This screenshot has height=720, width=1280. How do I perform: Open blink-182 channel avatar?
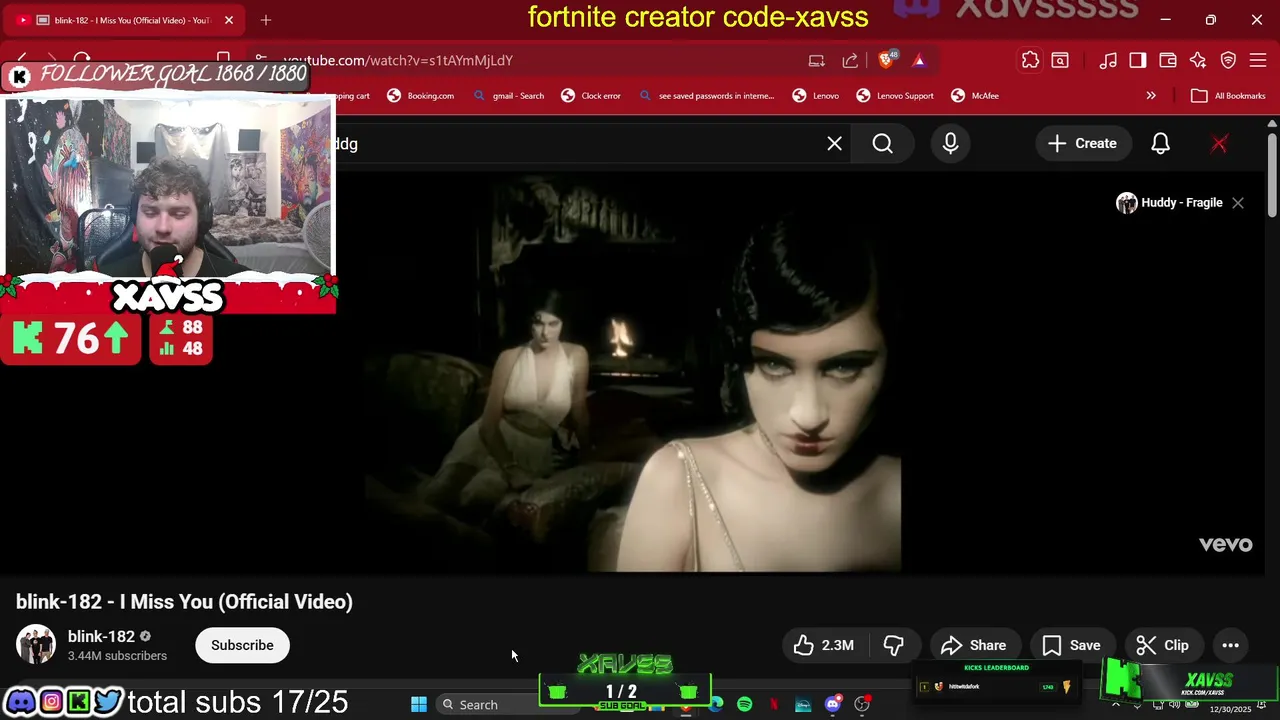click(x=36, y=645)
